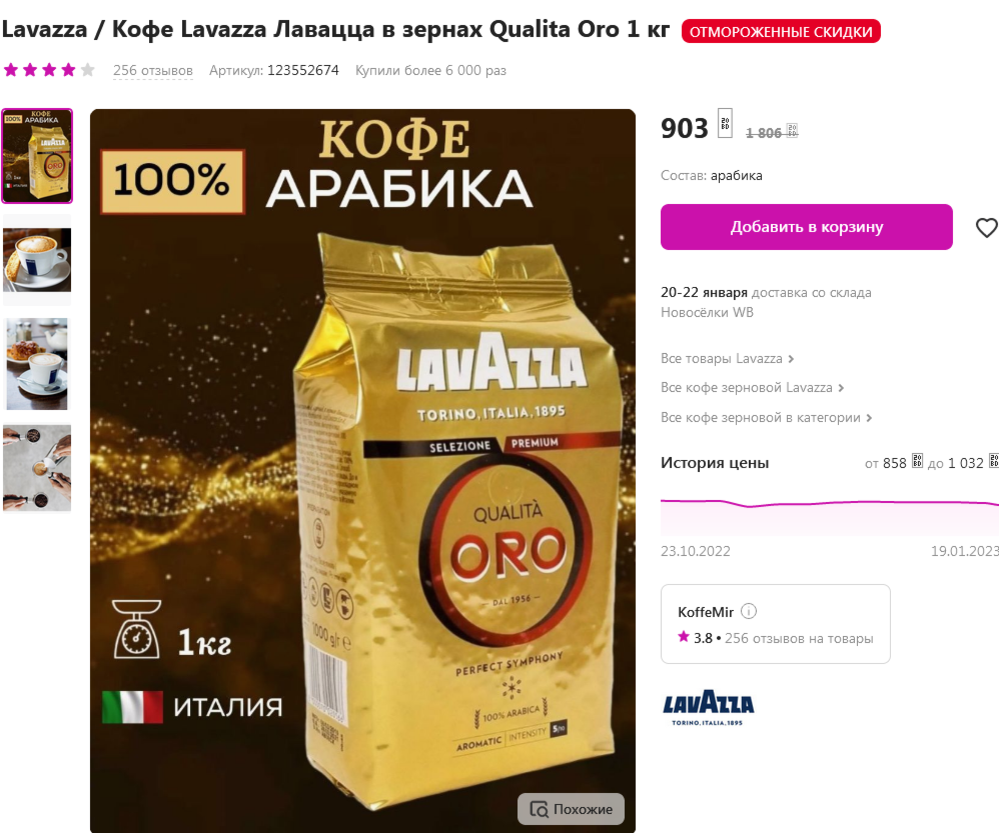The image size is (999, 833).
Task: Open Все кофе зерновой Lavazza link
Action: tap(752, 388)
